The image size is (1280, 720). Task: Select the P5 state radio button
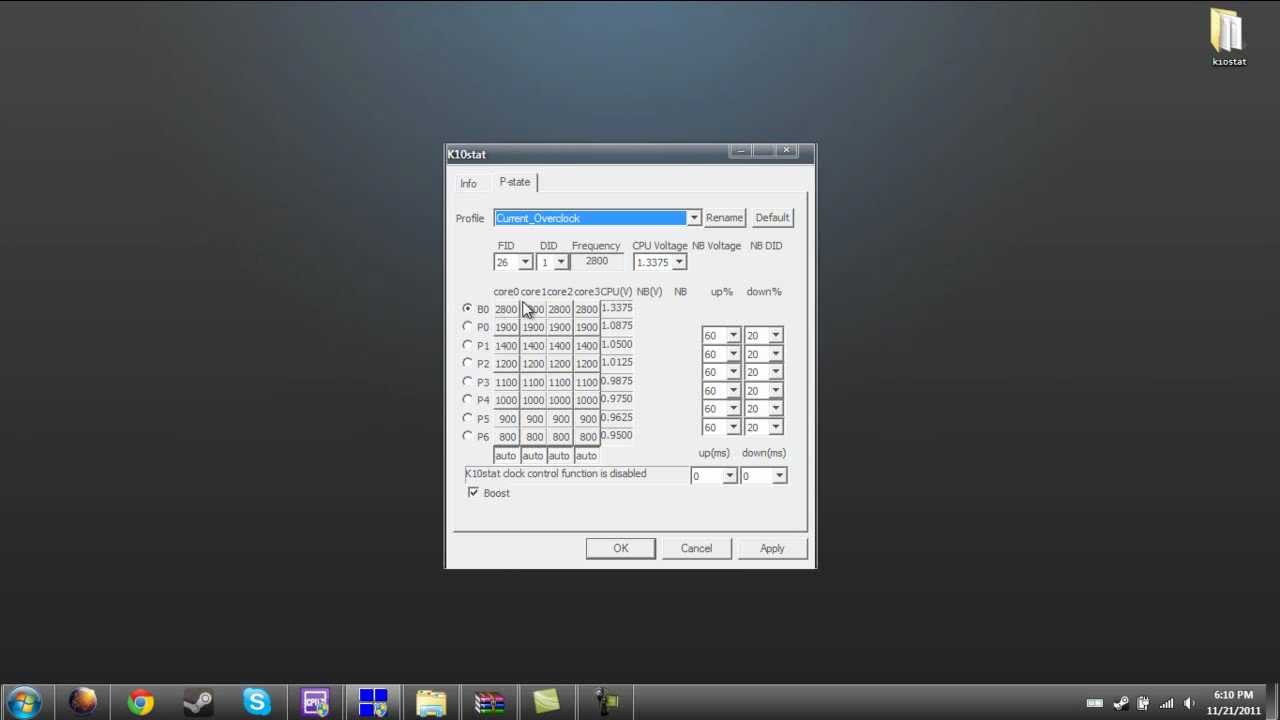point(467,418)
